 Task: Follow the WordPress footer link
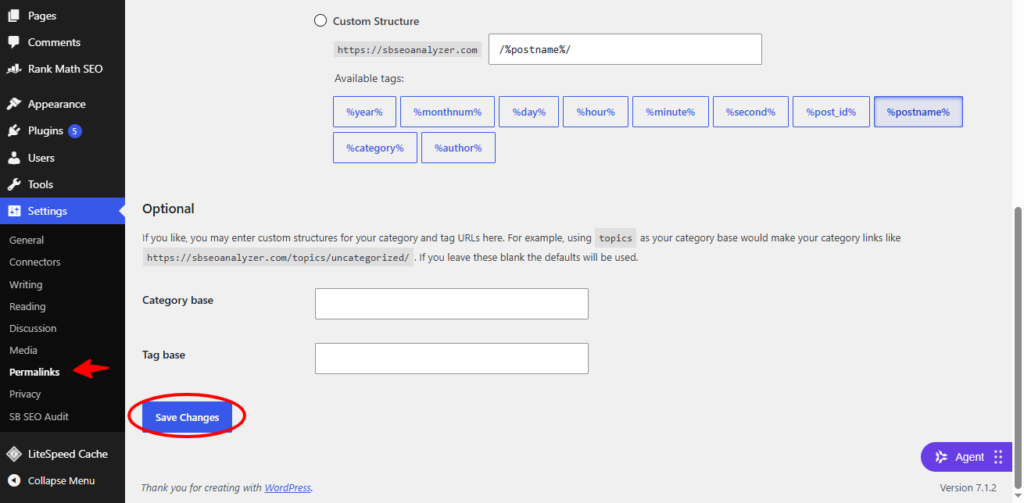[x=288, y=487]
